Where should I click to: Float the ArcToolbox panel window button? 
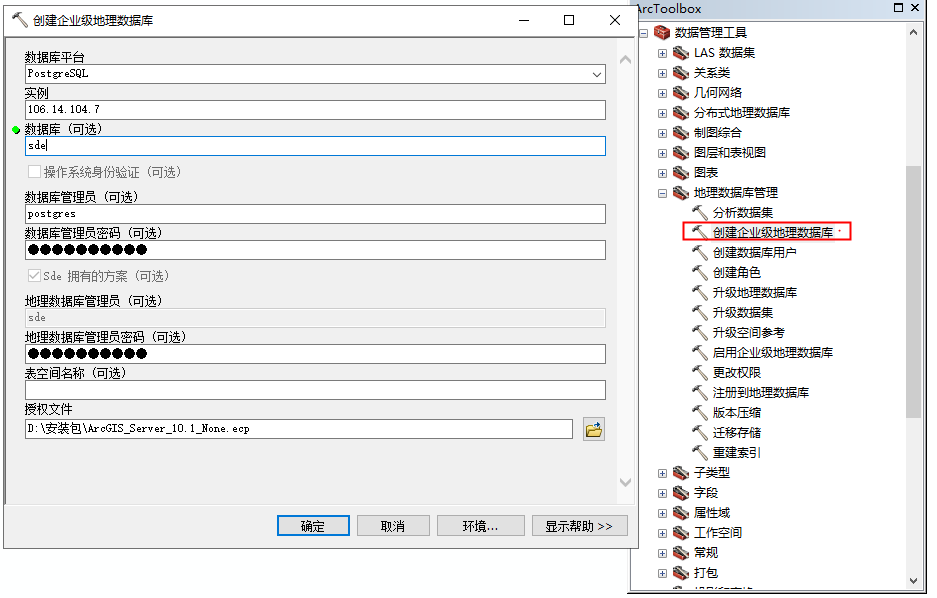898,8
